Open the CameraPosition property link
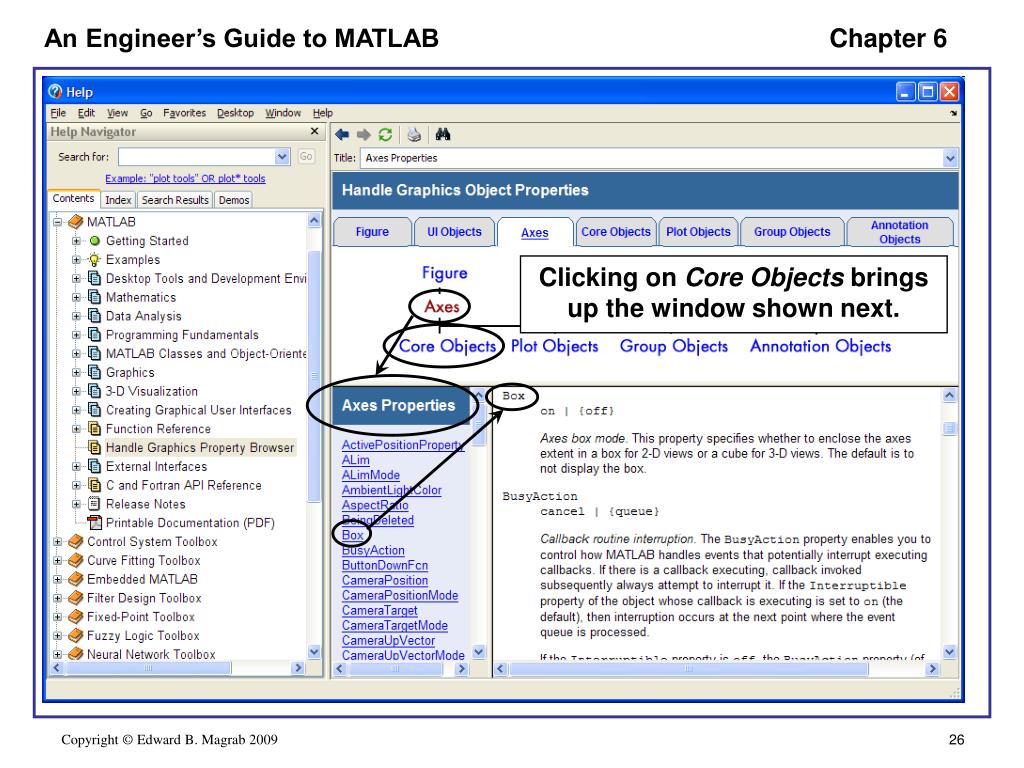 pos(385,580)
